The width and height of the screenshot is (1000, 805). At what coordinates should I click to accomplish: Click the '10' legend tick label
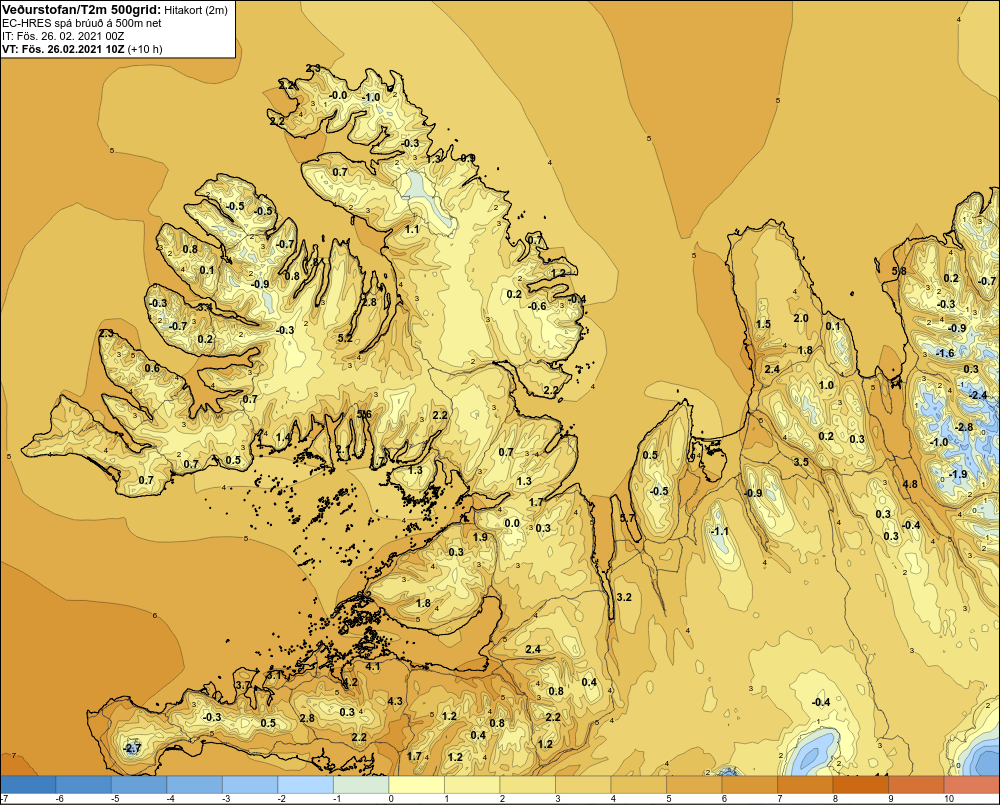[948, 799]
